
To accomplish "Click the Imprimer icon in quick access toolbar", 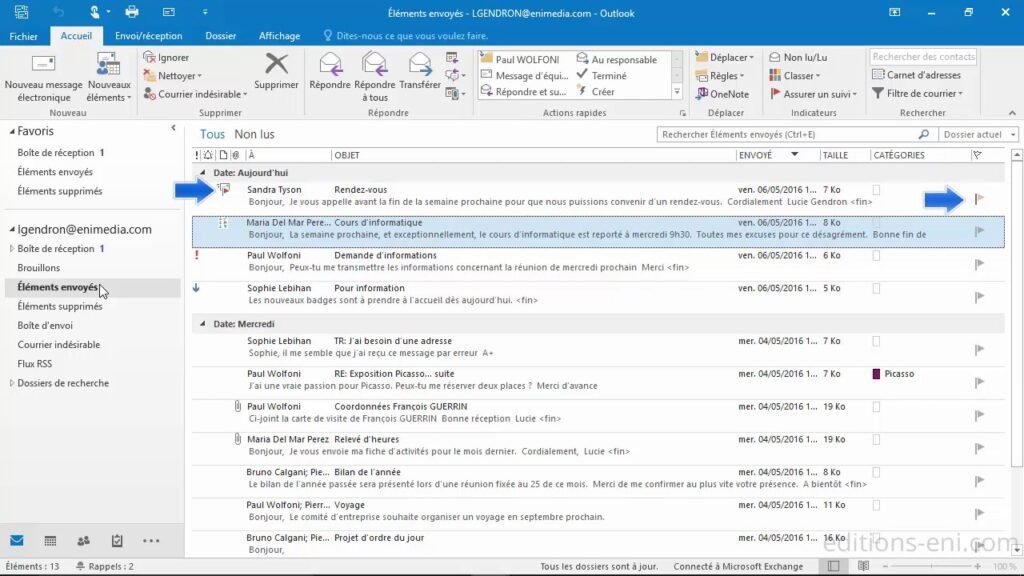I will coord(131,12).
